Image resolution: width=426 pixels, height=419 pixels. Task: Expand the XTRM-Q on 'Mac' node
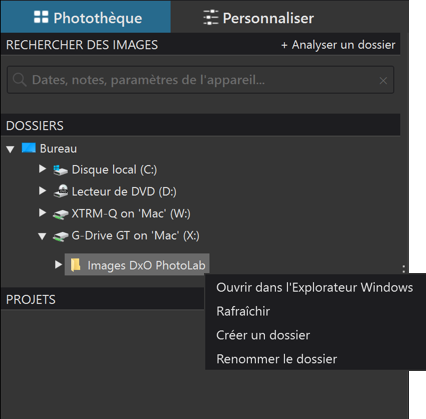[x=42, y=213]
